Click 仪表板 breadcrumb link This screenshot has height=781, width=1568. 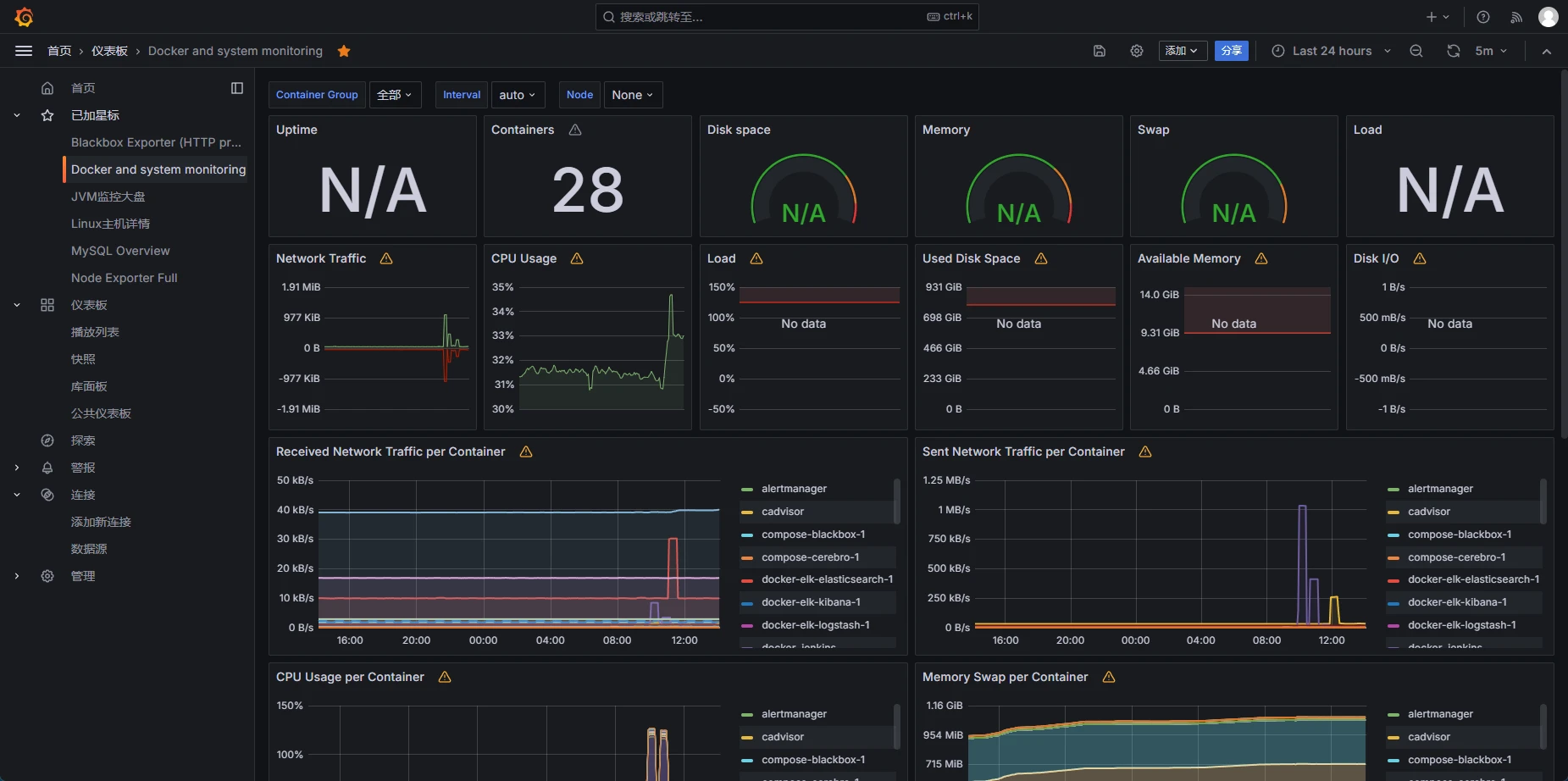tap(109, 51)
